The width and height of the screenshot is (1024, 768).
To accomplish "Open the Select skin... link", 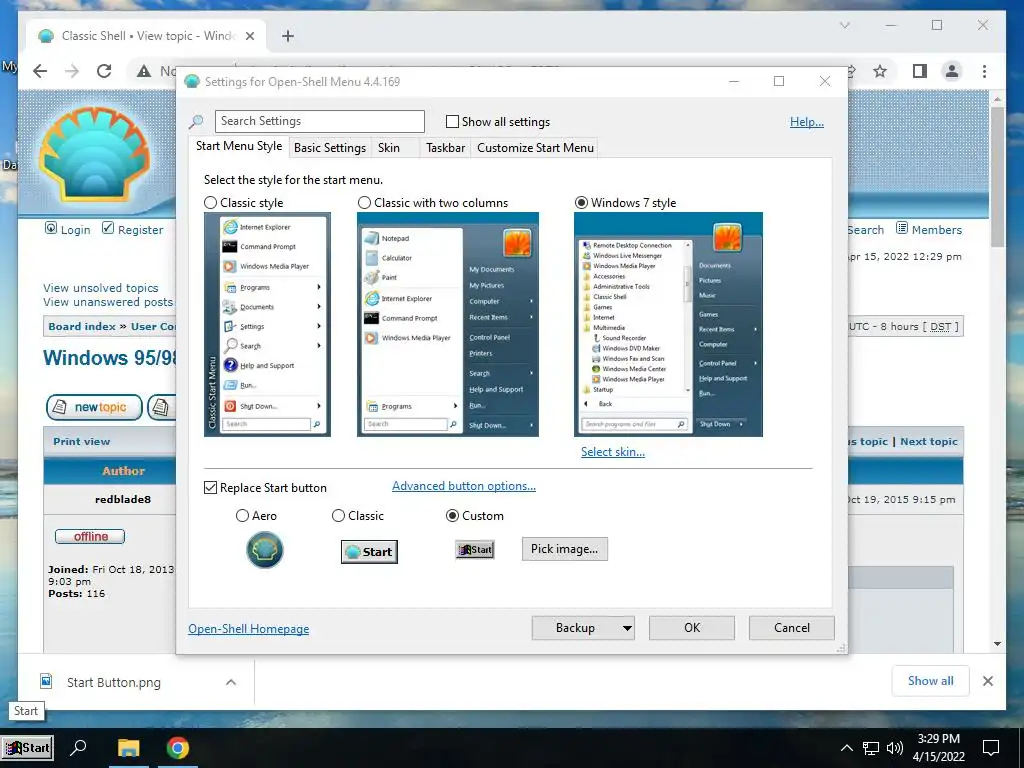I will pos(613,452).
